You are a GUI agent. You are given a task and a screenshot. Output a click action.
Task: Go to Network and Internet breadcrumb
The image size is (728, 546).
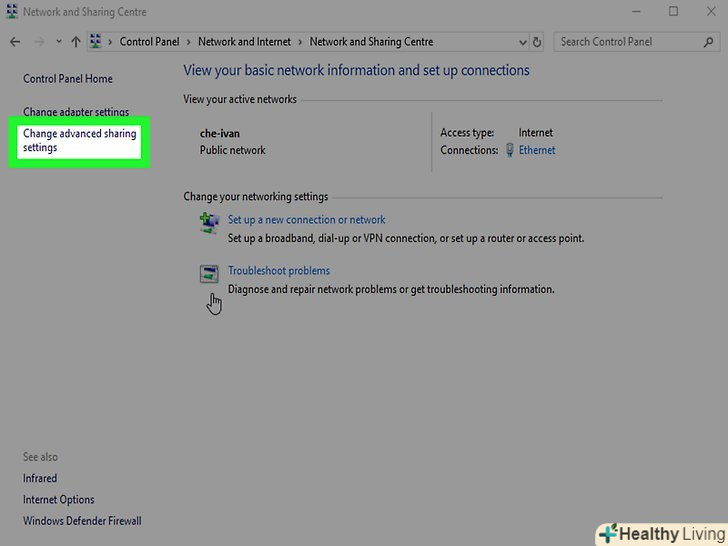pos(244,42)
